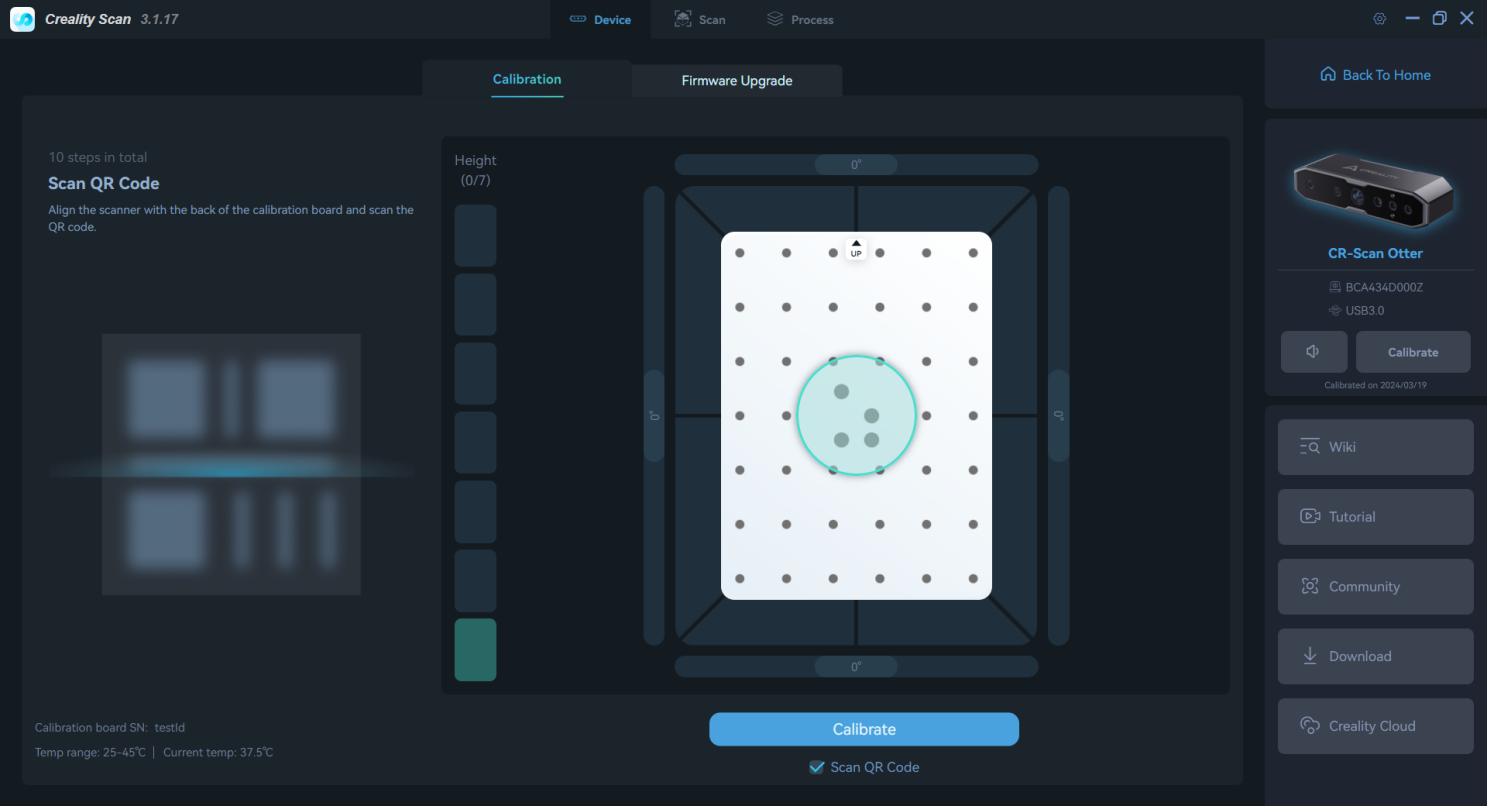The width and height of the screenshot is (1487, 806).
Task: Click the blurred QR code preview
Action: click(231, 465)
